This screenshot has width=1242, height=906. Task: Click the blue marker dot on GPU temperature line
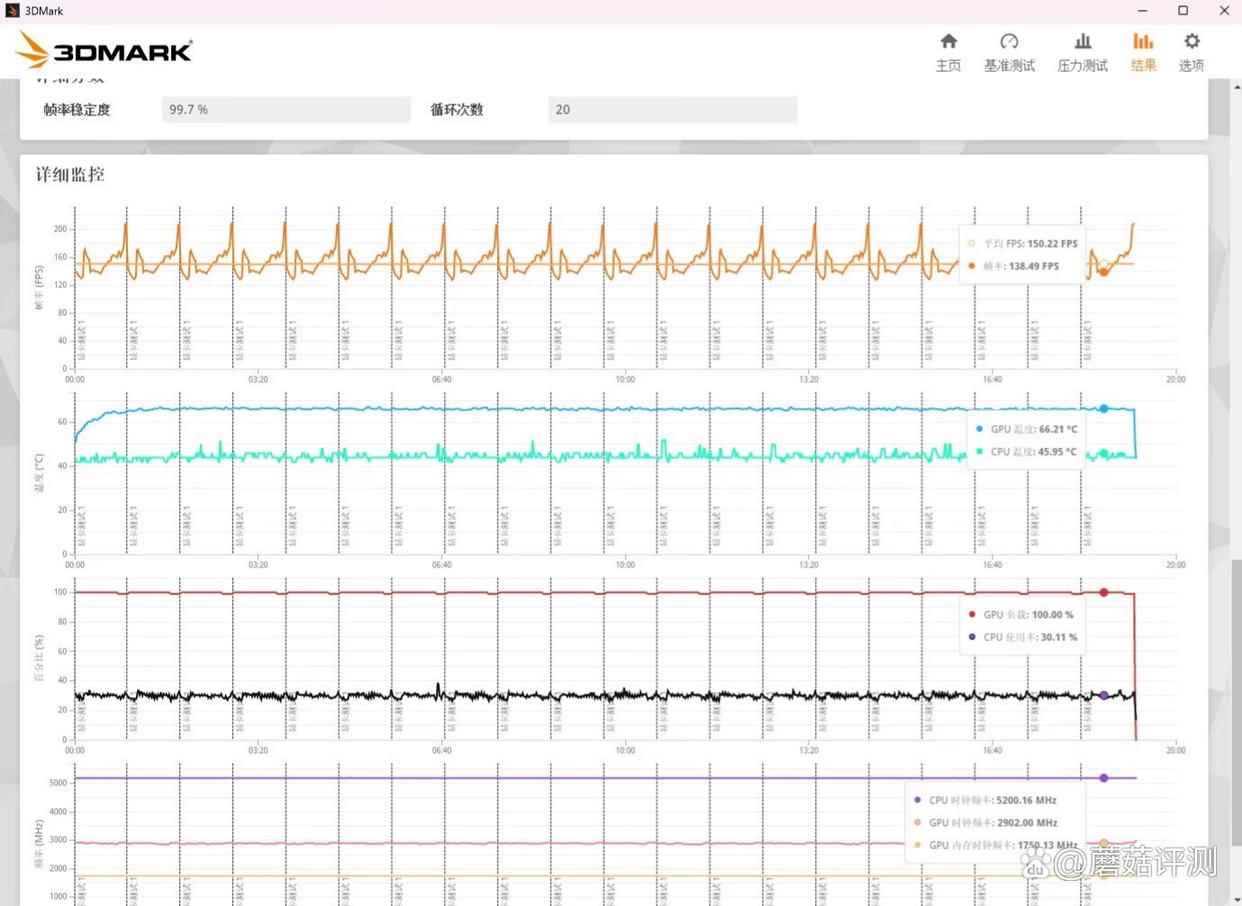[1104, 408]
